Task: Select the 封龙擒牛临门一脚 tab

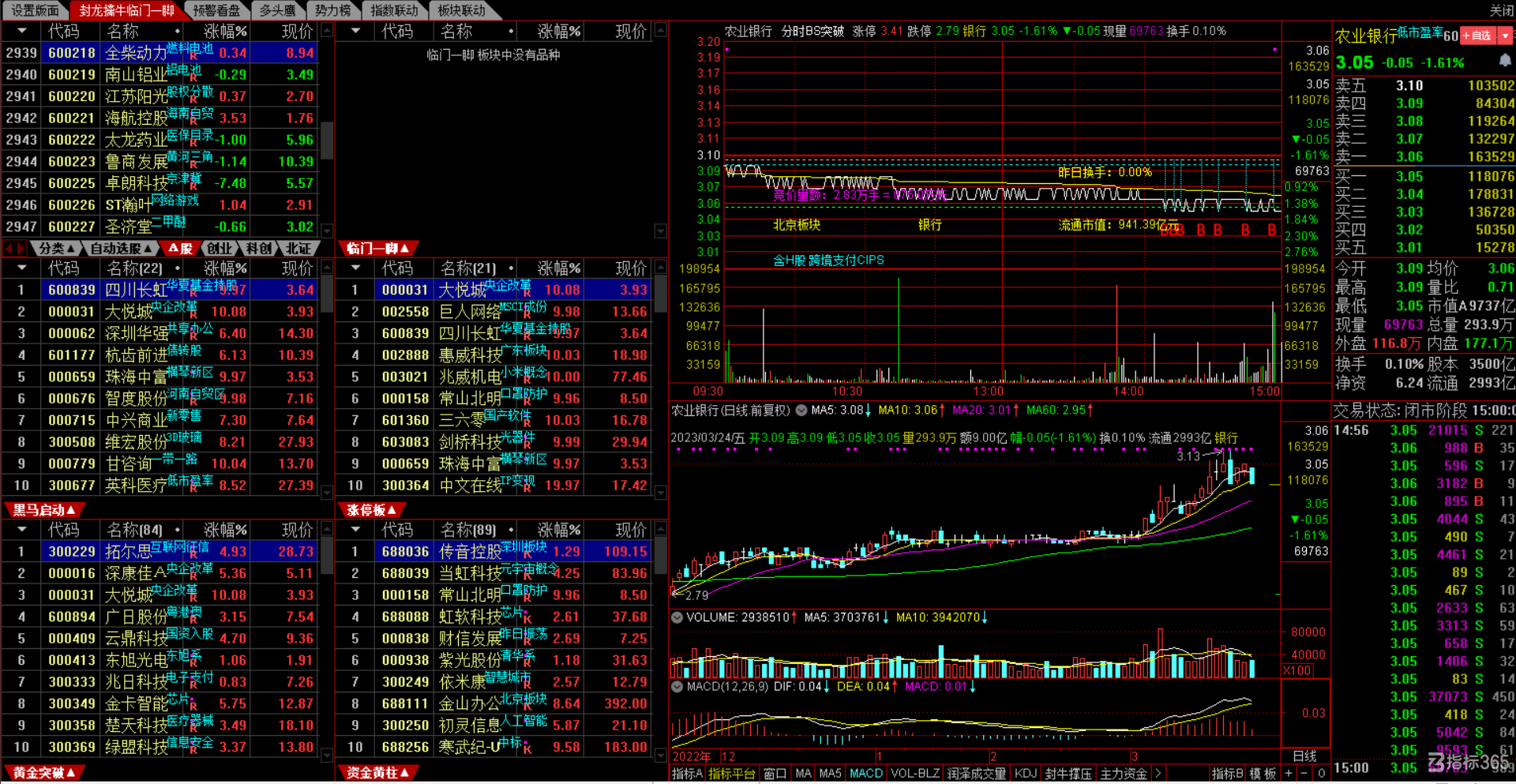Action: pyautogui.click(x=126, y=10)
